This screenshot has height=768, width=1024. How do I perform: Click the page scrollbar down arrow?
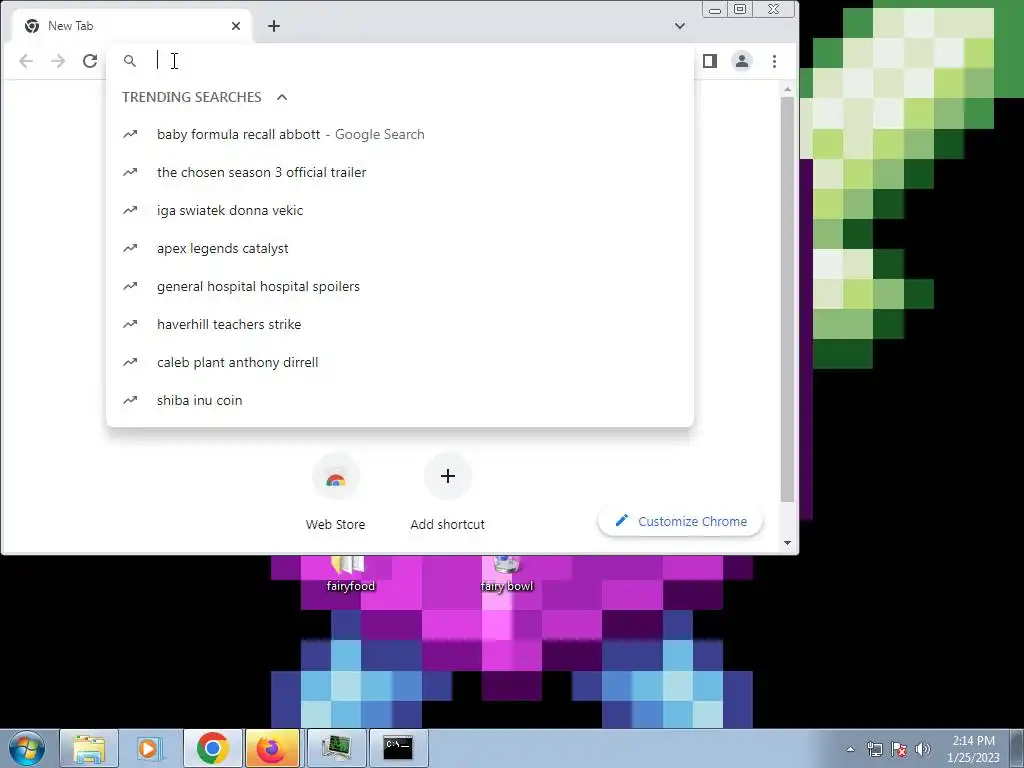tap(788, 543)
